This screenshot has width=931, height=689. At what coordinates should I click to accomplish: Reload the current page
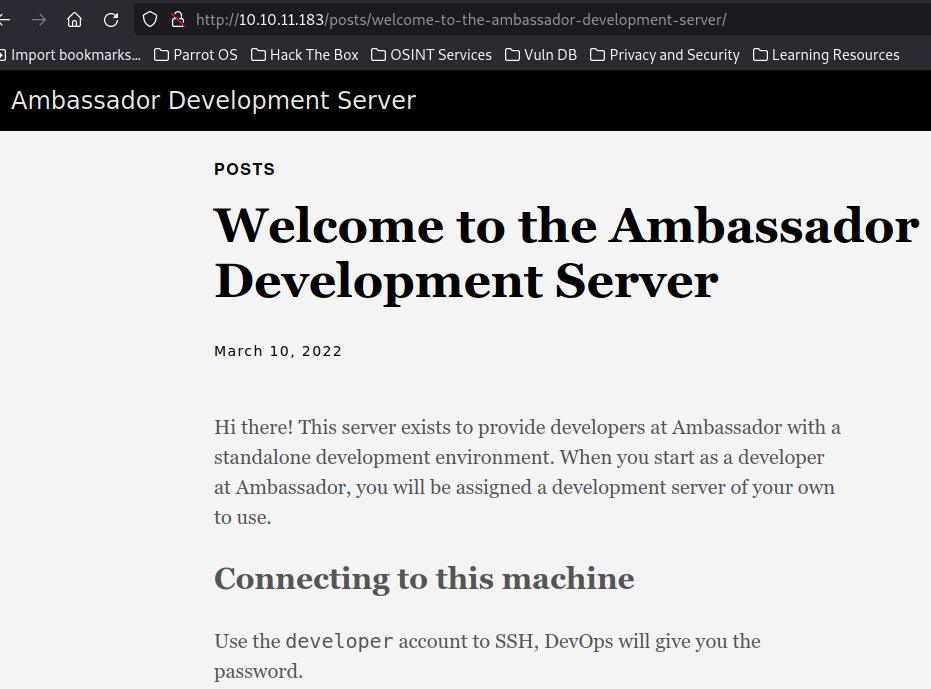pos(111,19)
